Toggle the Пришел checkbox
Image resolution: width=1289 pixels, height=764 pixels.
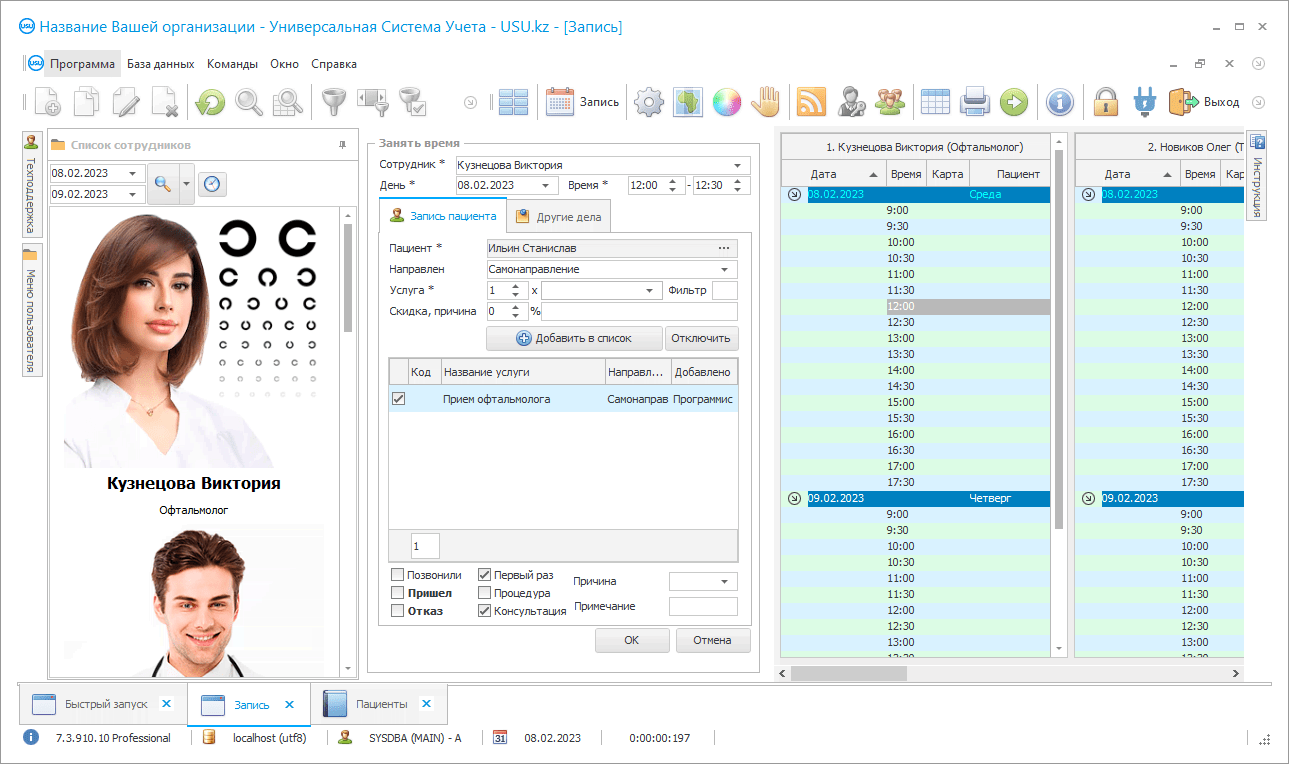398,593
